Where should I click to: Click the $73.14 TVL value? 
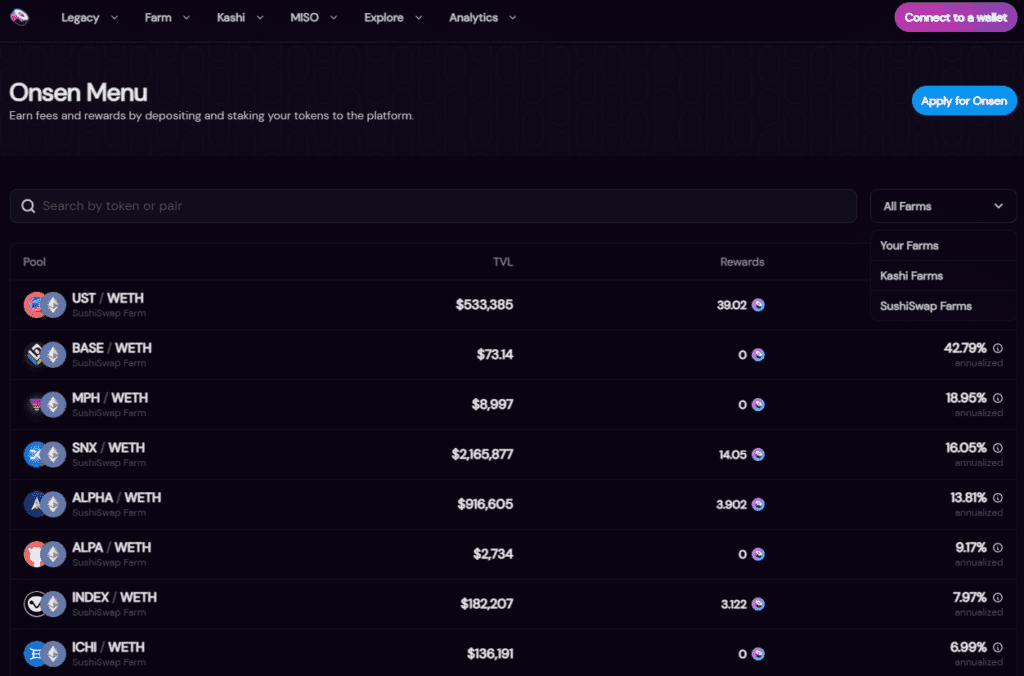click(495, 355)
